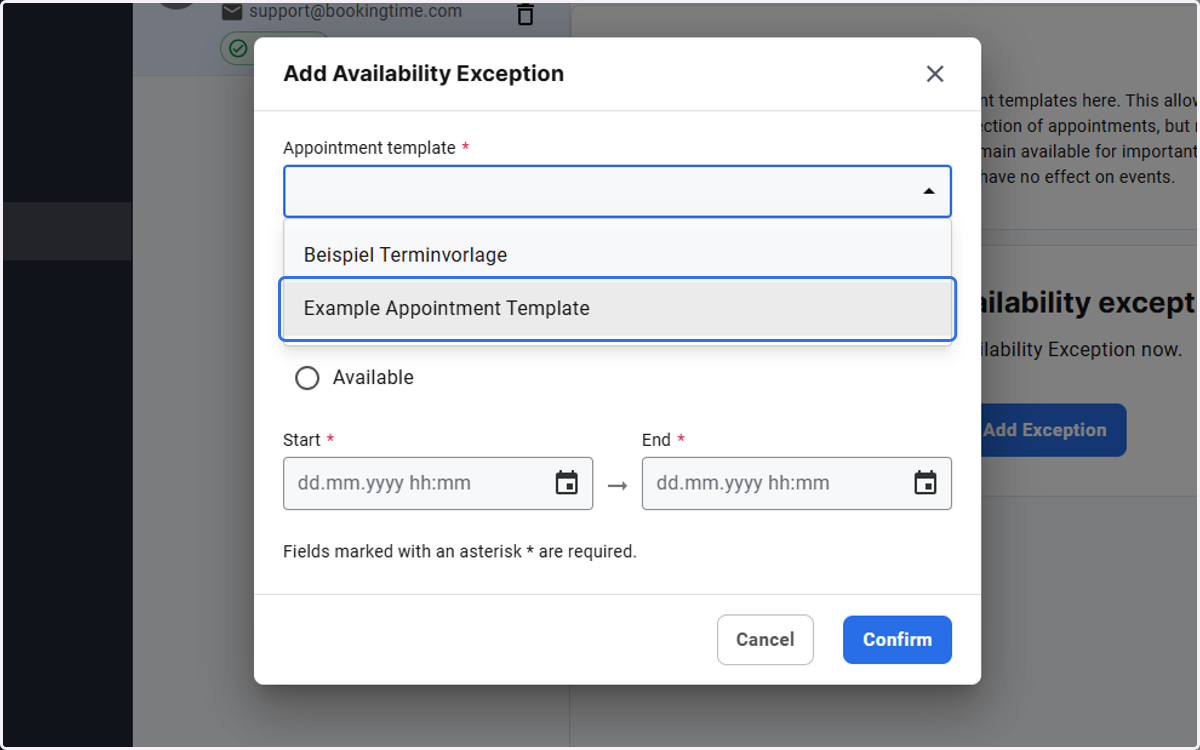The height and width of the screenshot is (750, 1200).
Task: Close the Add Availability Exception dialog
Action: click(x=935, y=74)
